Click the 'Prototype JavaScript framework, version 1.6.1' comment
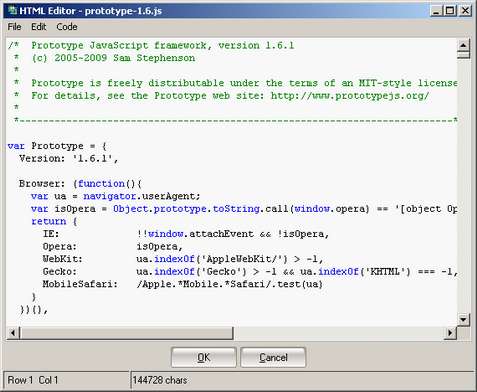 click(x=163, y=45)
